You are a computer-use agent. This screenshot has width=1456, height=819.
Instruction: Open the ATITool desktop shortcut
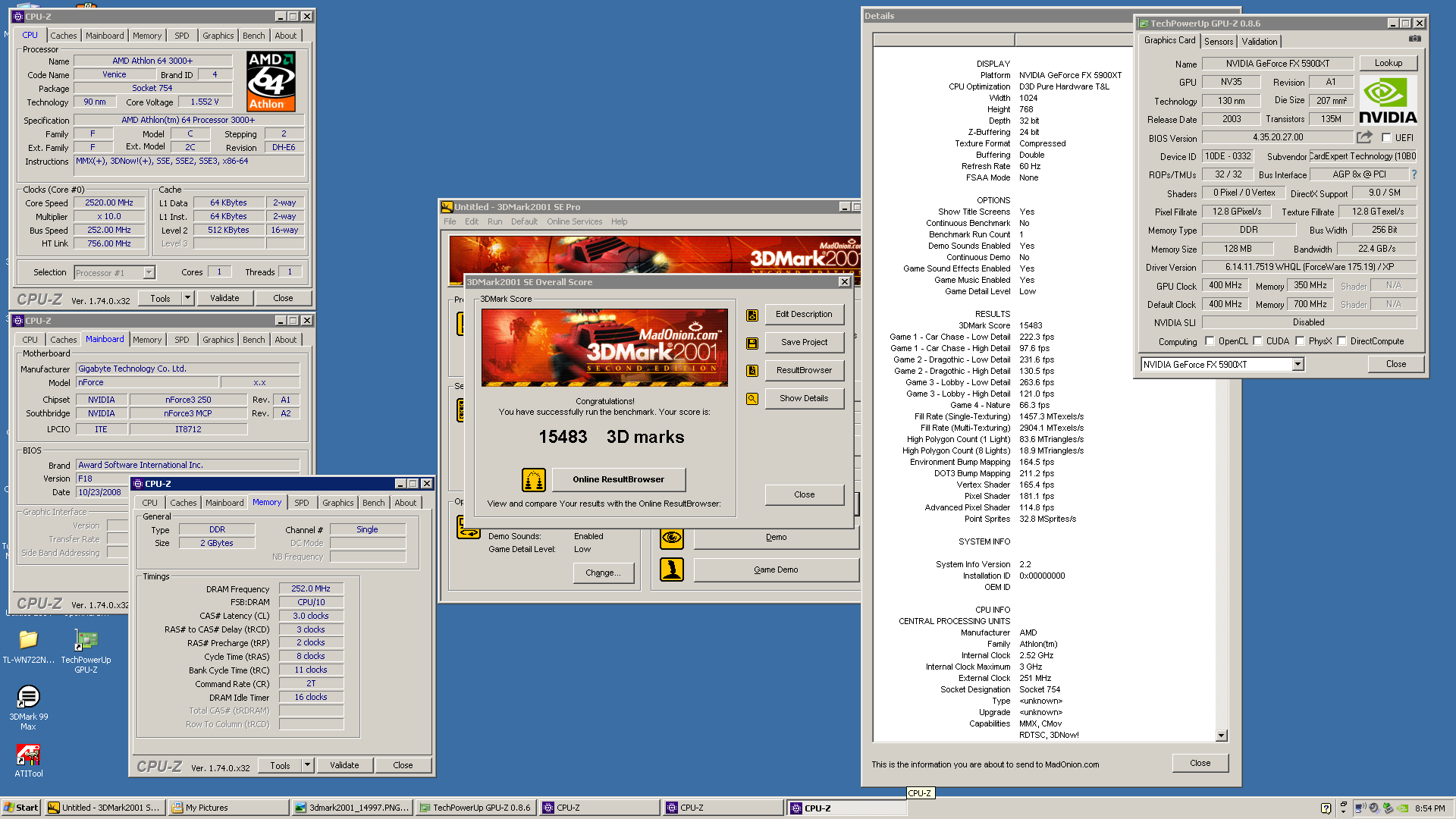[28, 761]
